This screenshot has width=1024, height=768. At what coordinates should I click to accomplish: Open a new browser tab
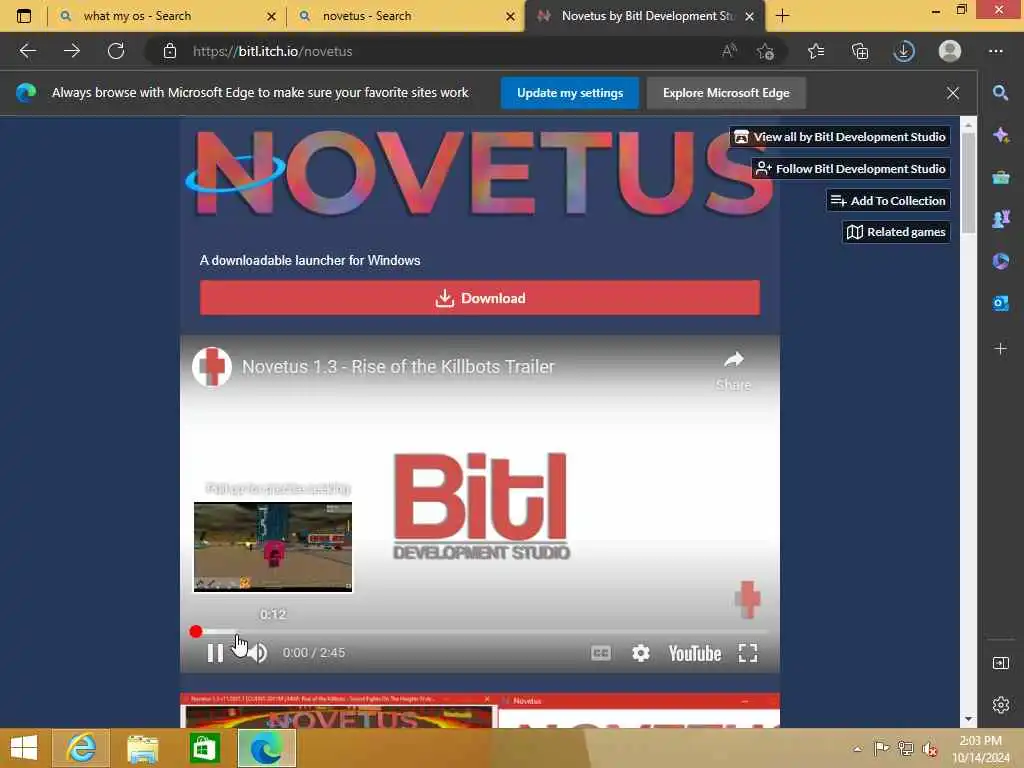782,16
